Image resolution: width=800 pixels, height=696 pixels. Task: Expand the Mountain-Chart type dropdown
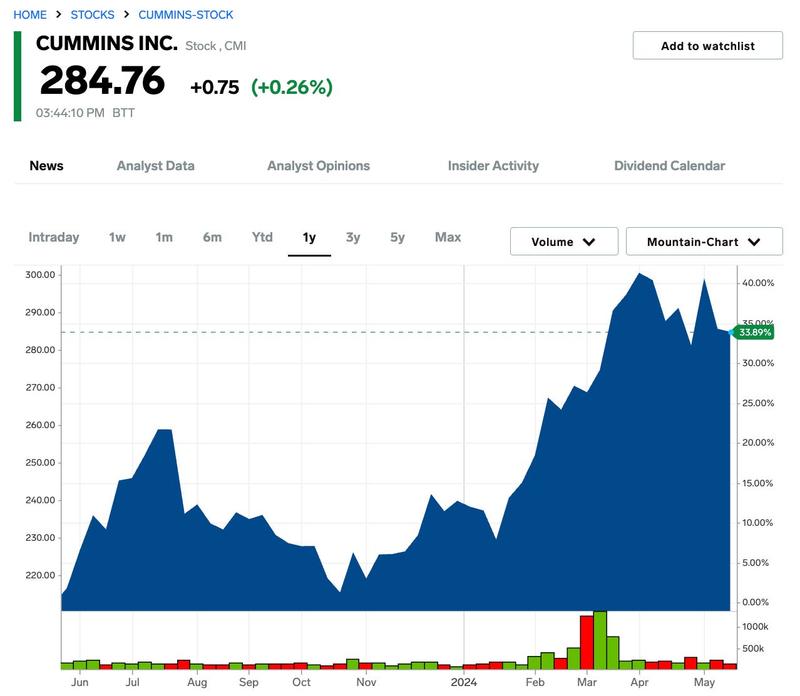tap(704, 241)
